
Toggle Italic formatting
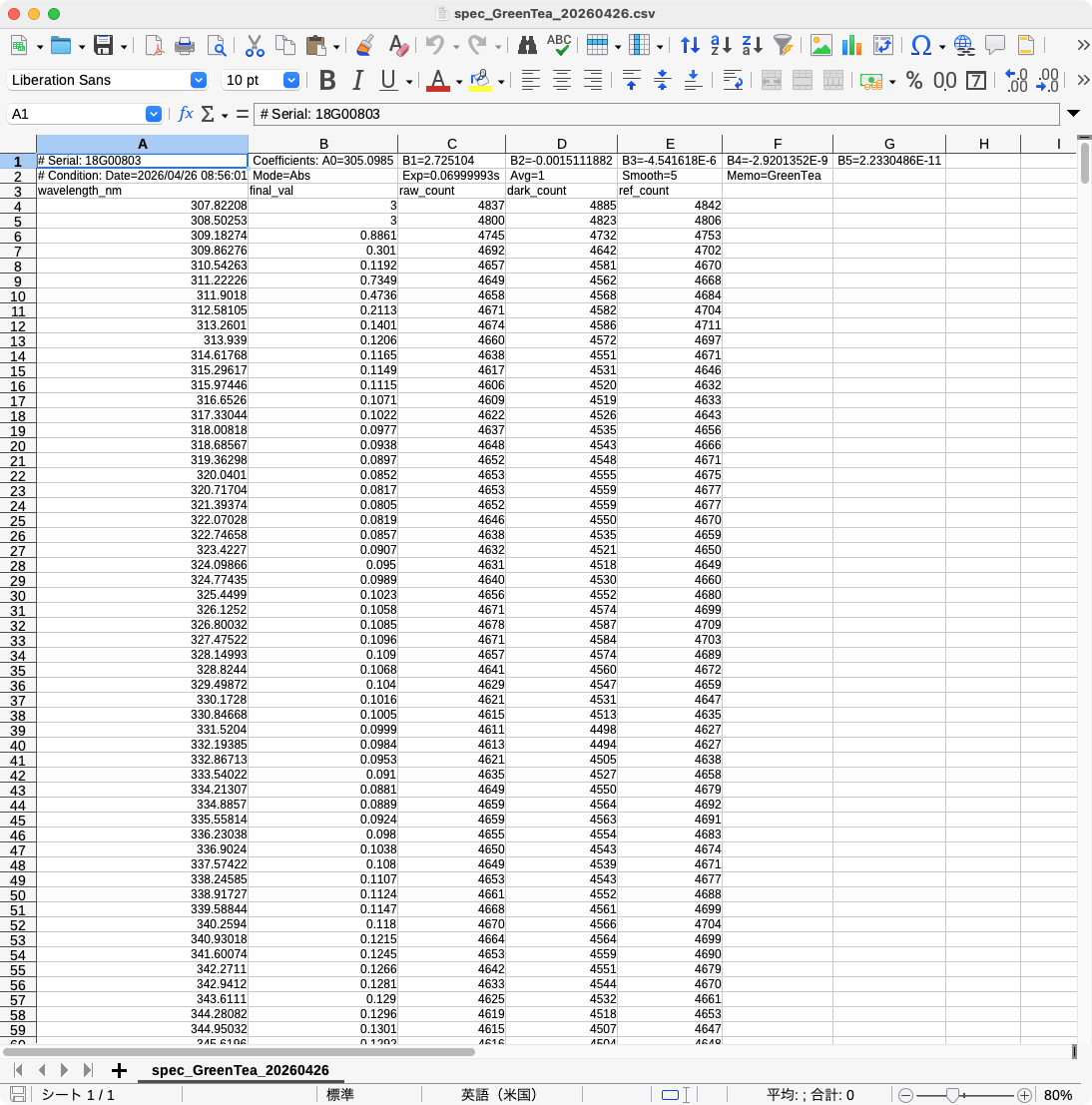[357, 81]
